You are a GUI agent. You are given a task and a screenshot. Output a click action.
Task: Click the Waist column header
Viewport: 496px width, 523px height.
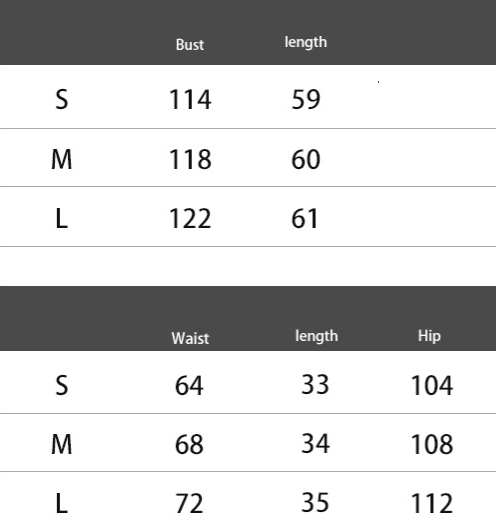pos(190,338)
